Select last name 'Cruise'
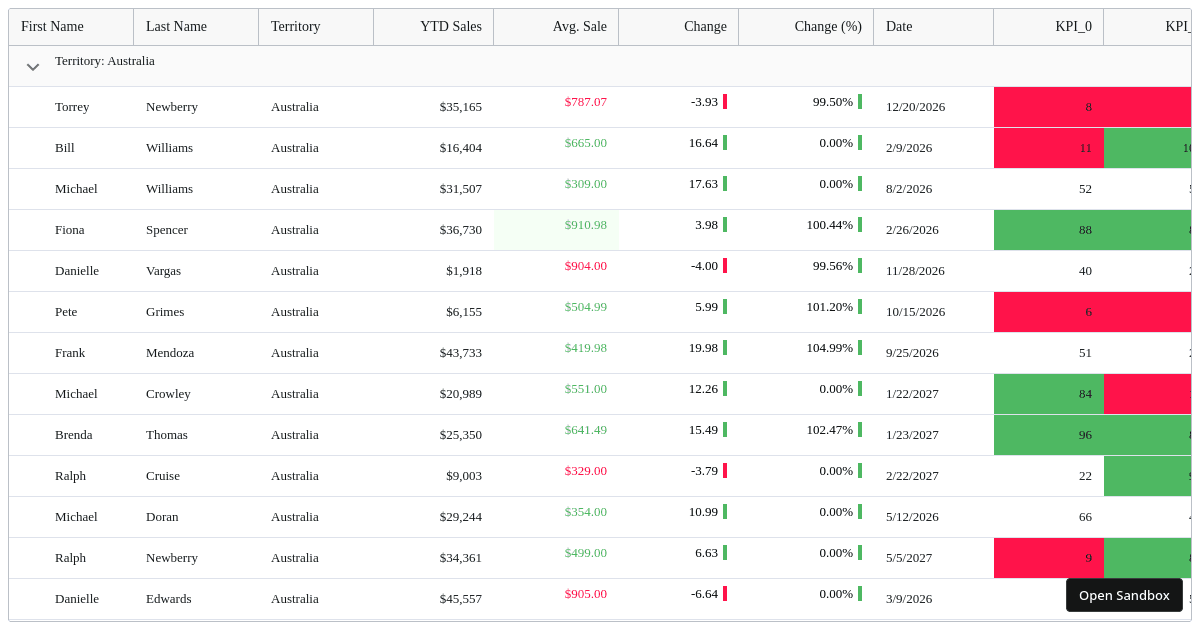 coord(164,476)
